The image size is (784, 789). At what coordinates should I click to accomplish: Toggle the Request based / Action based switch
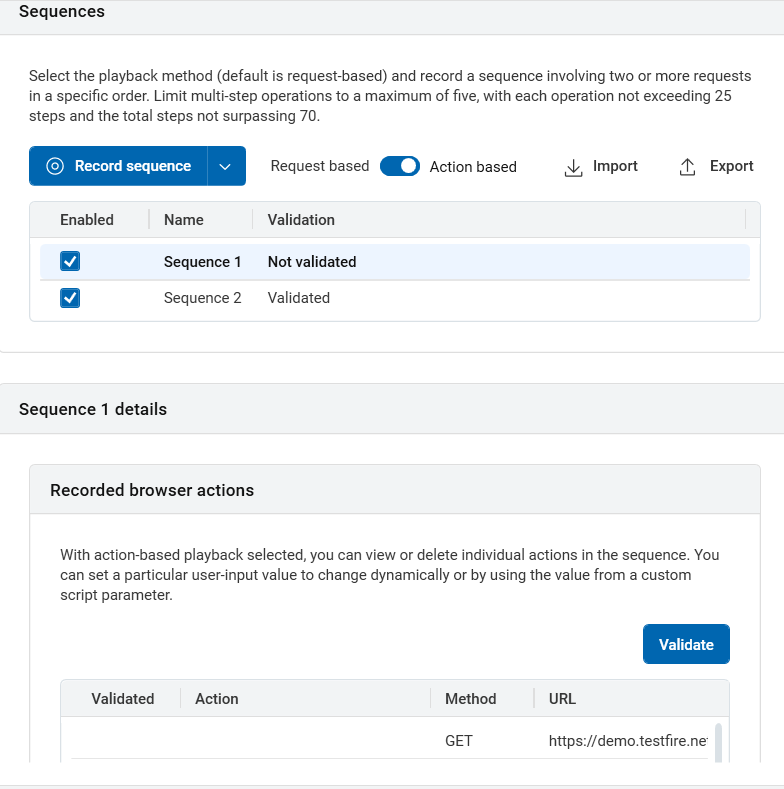400,166
